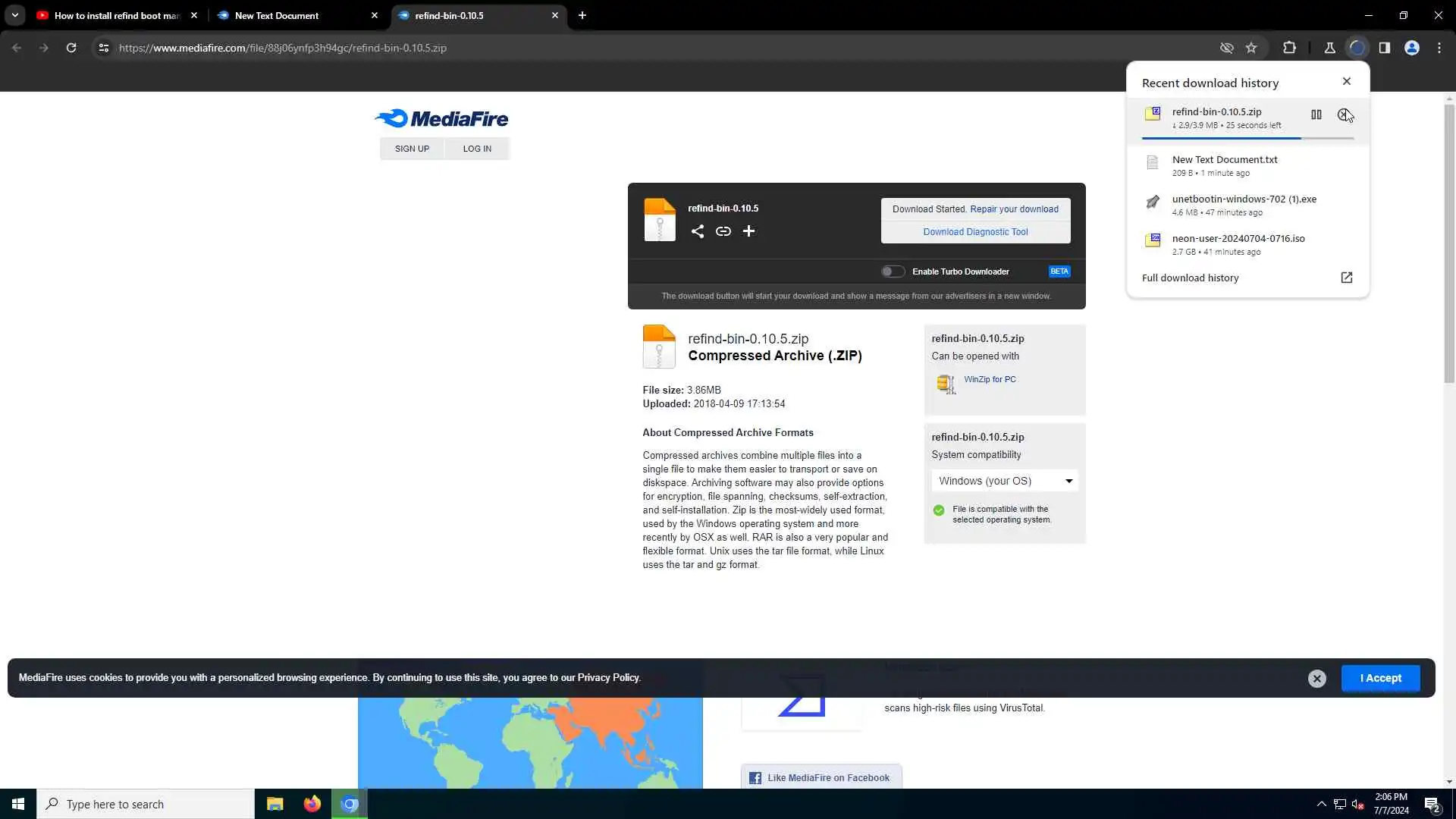Viewport: 1456px width, 819px height.
Task: Open the Windows (your OS) compatibility dropdown
Action: click(1004, 481)
